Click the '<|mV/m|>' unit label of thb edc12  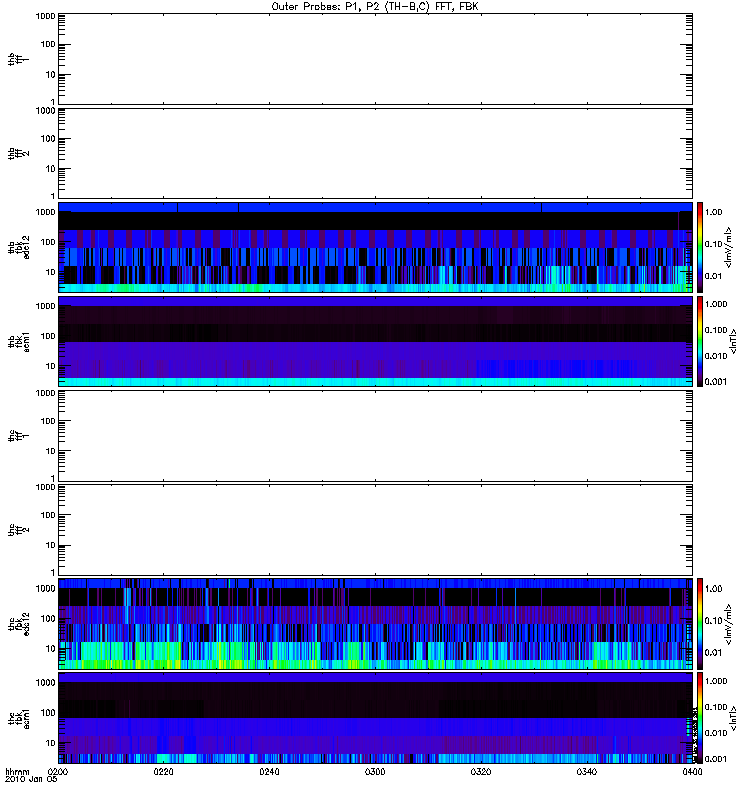pos(729,247)
